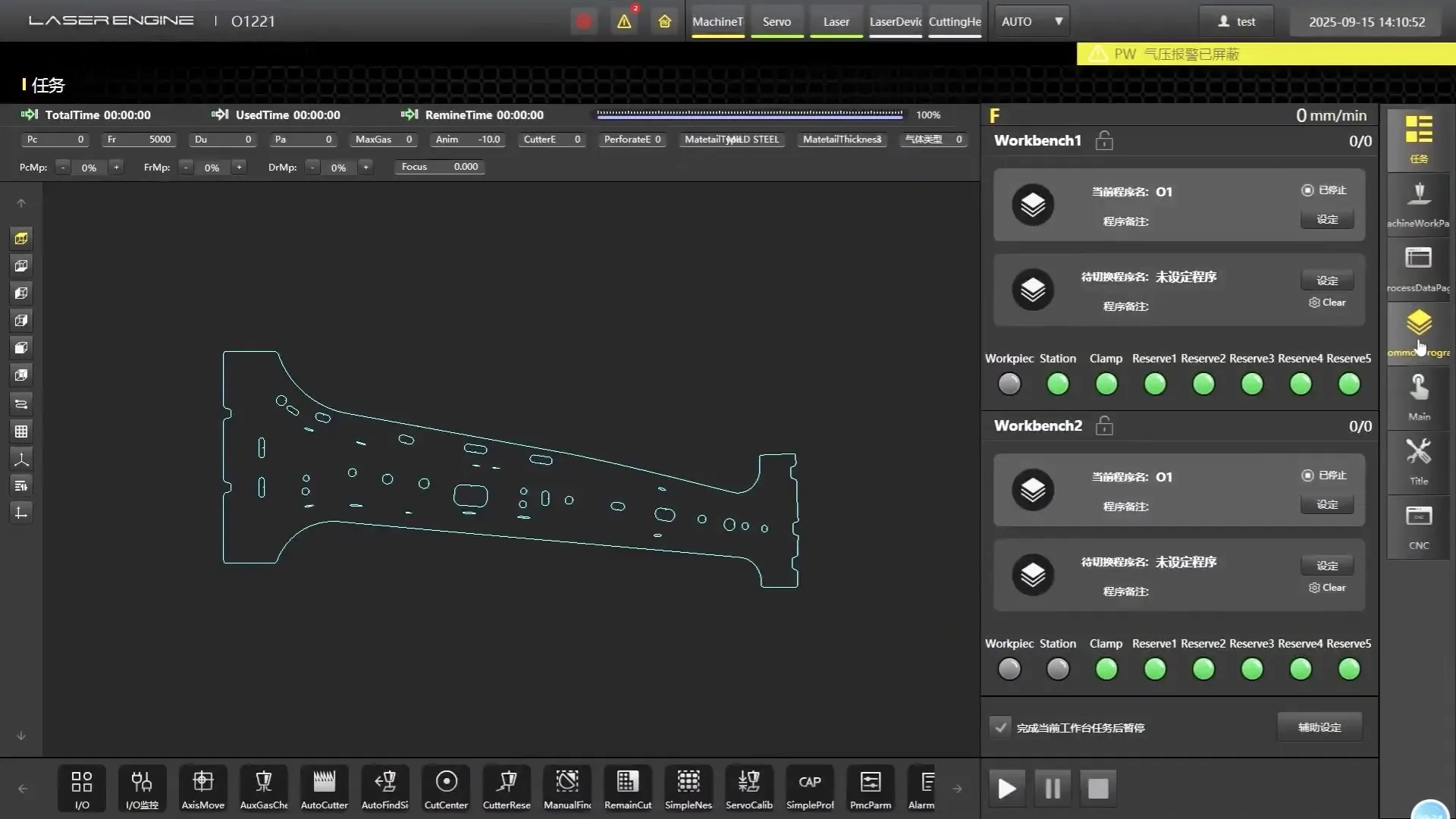
Task: Toggle the pause-after-current-workbench-task checkbox
Action: [1000, 727]
